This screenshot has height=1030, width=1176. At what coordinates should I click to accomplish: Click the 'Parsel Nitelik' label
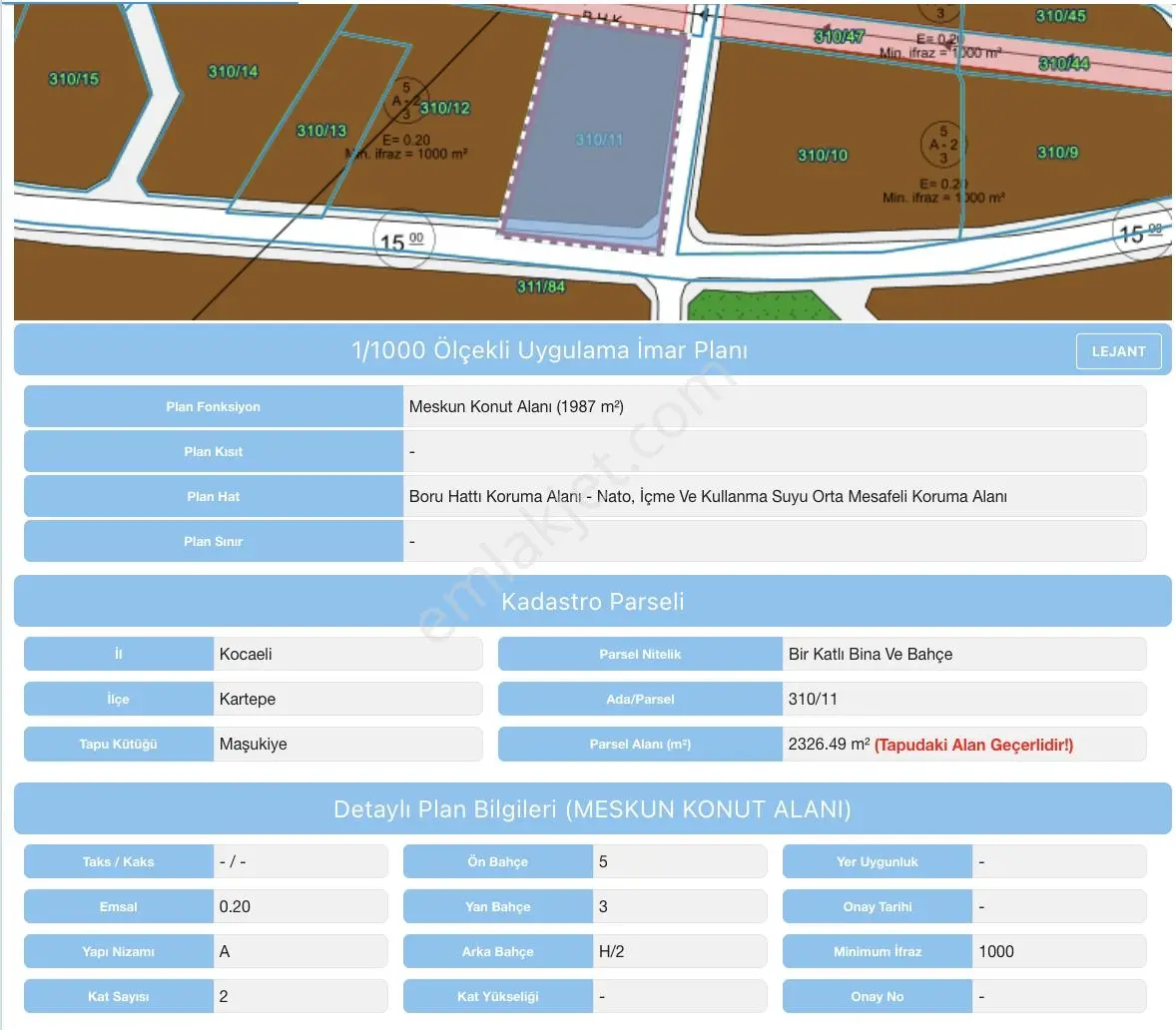(x=640, y=654)
